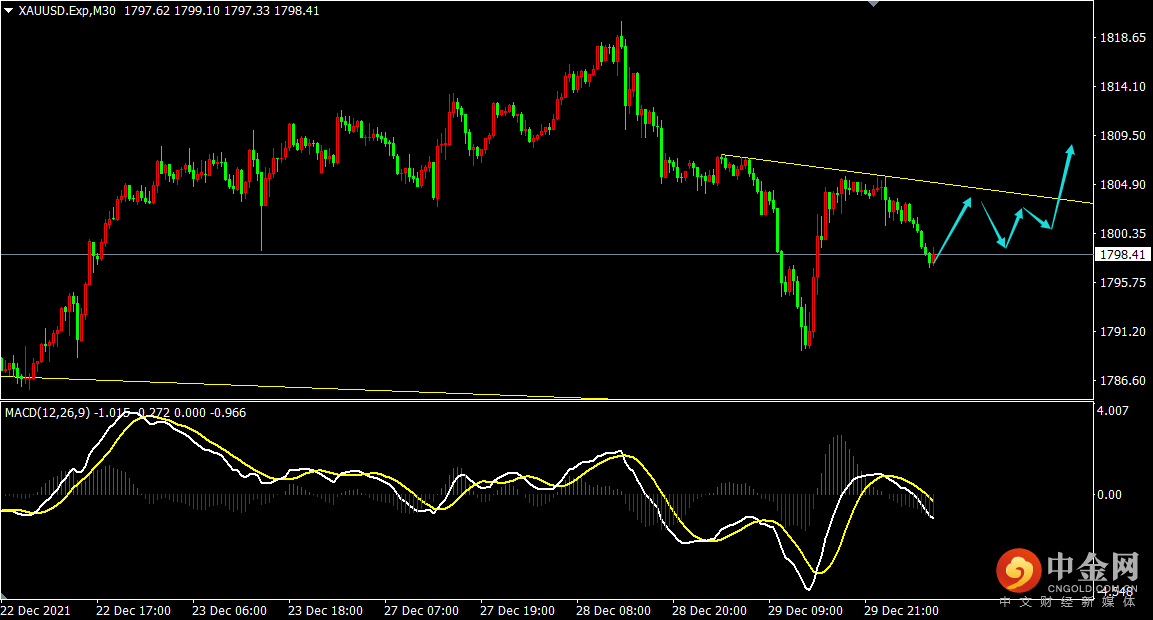This screenshot has width=1153, height=620.
Task: Click the 23 Dec 18:00 time label
Action: [x=325, y=610]
